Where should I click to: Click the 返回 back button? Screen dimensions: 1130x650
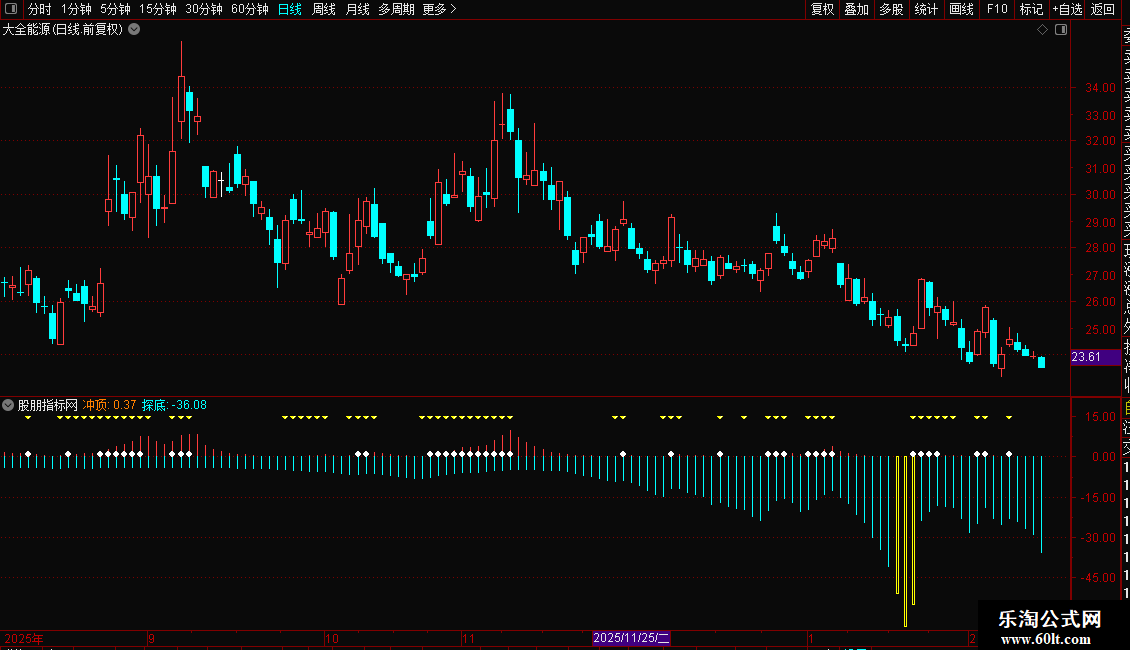pos(1103,9)
